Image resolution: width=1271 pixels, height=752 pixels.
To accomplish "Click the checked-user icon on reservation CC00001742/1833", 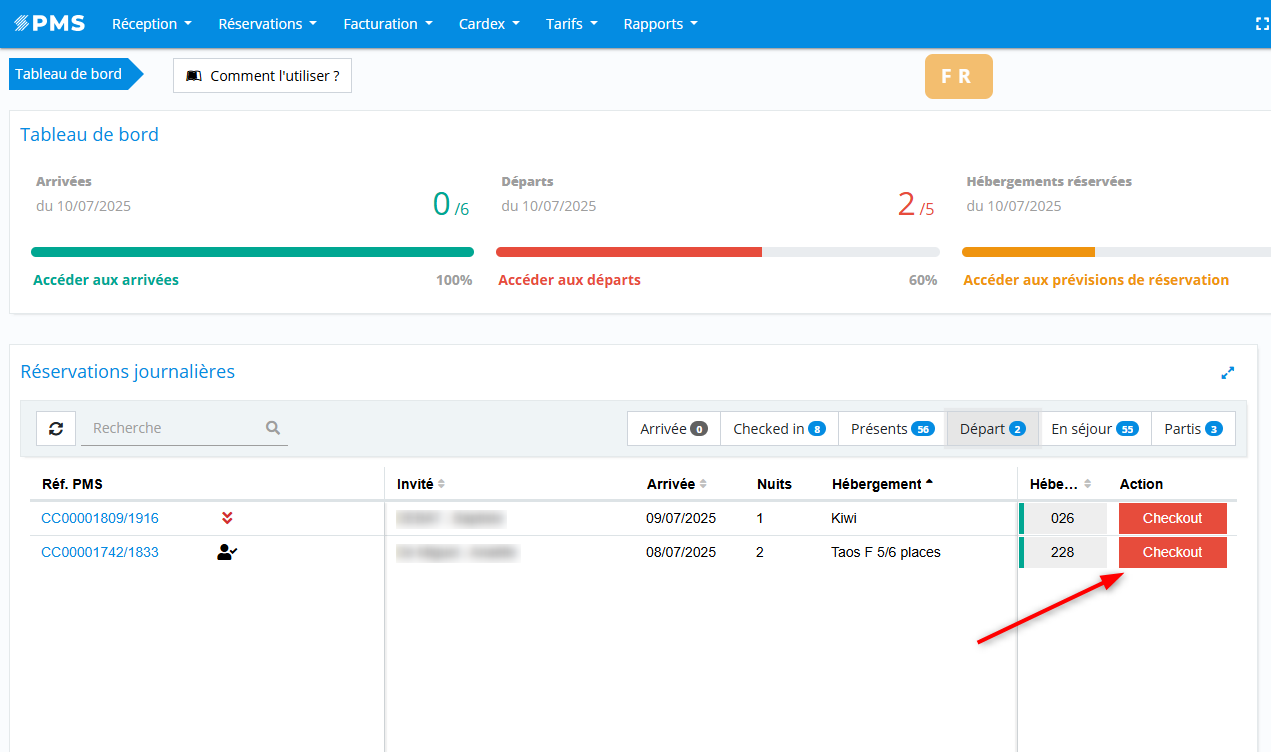I will (x=227, y=552).
